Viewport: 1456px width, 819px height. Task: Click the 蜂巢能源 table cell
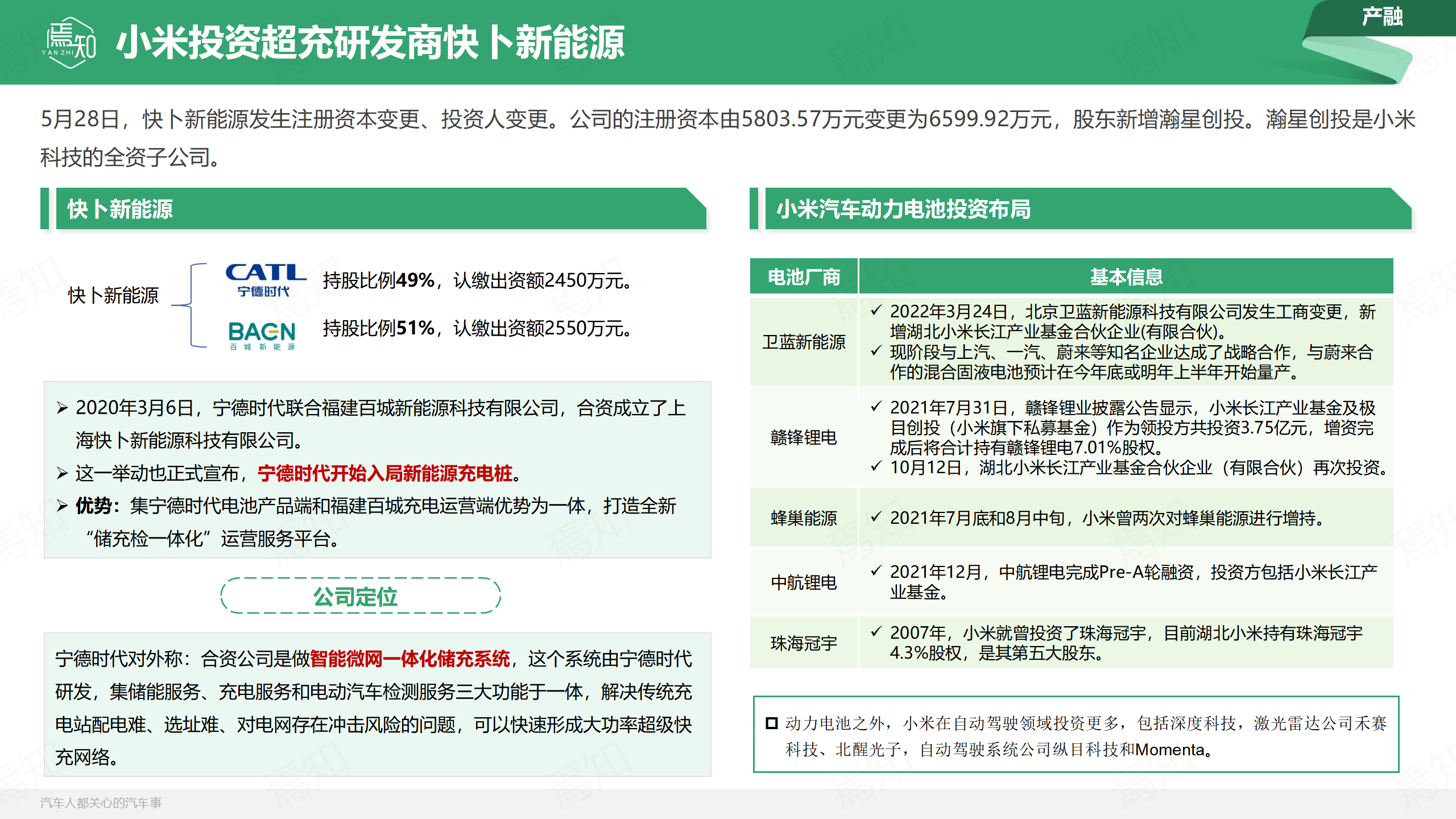coord(804,518)
